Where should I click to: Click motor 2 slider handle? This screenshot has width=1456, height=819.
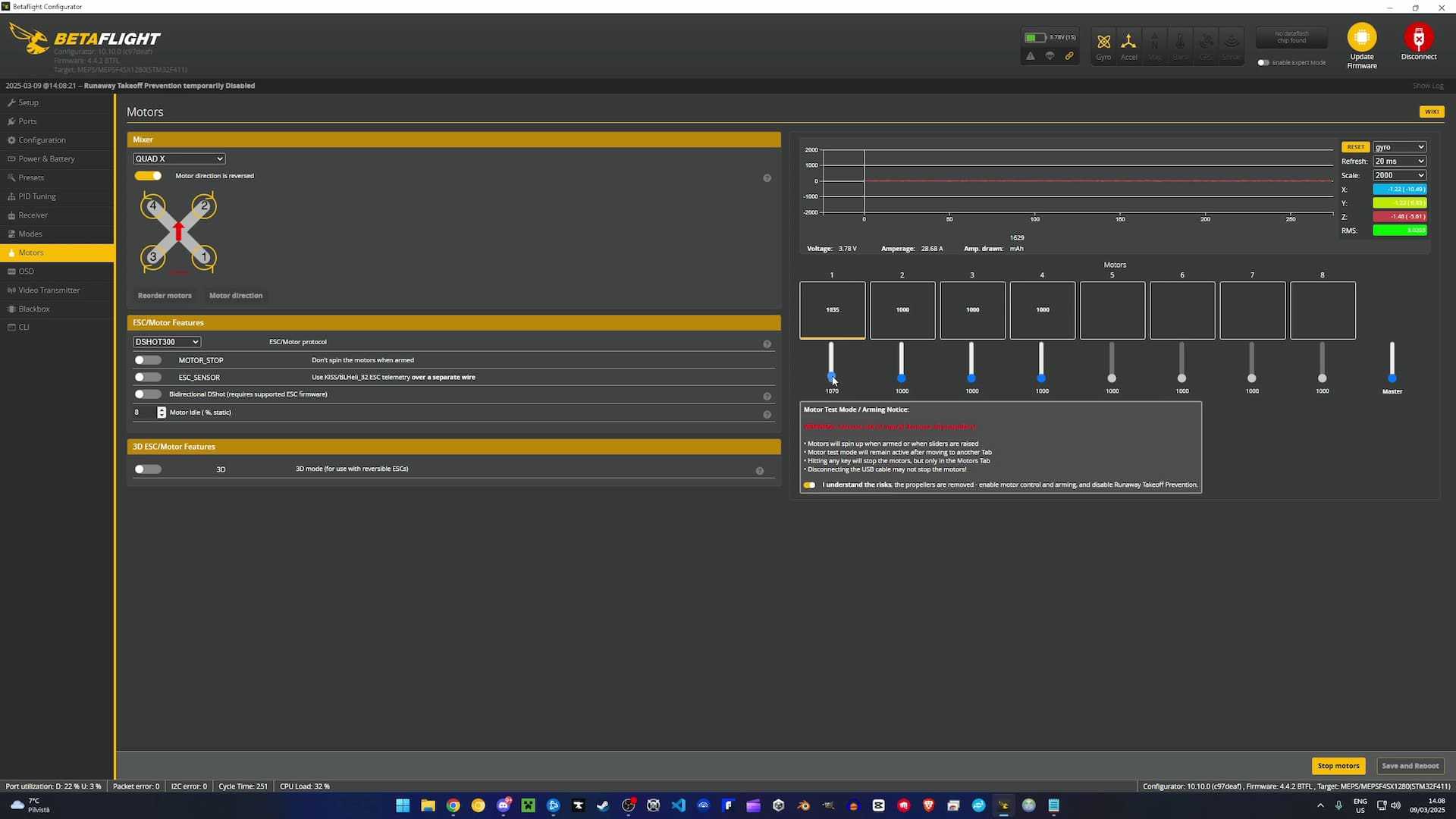[x=901, y=378]
